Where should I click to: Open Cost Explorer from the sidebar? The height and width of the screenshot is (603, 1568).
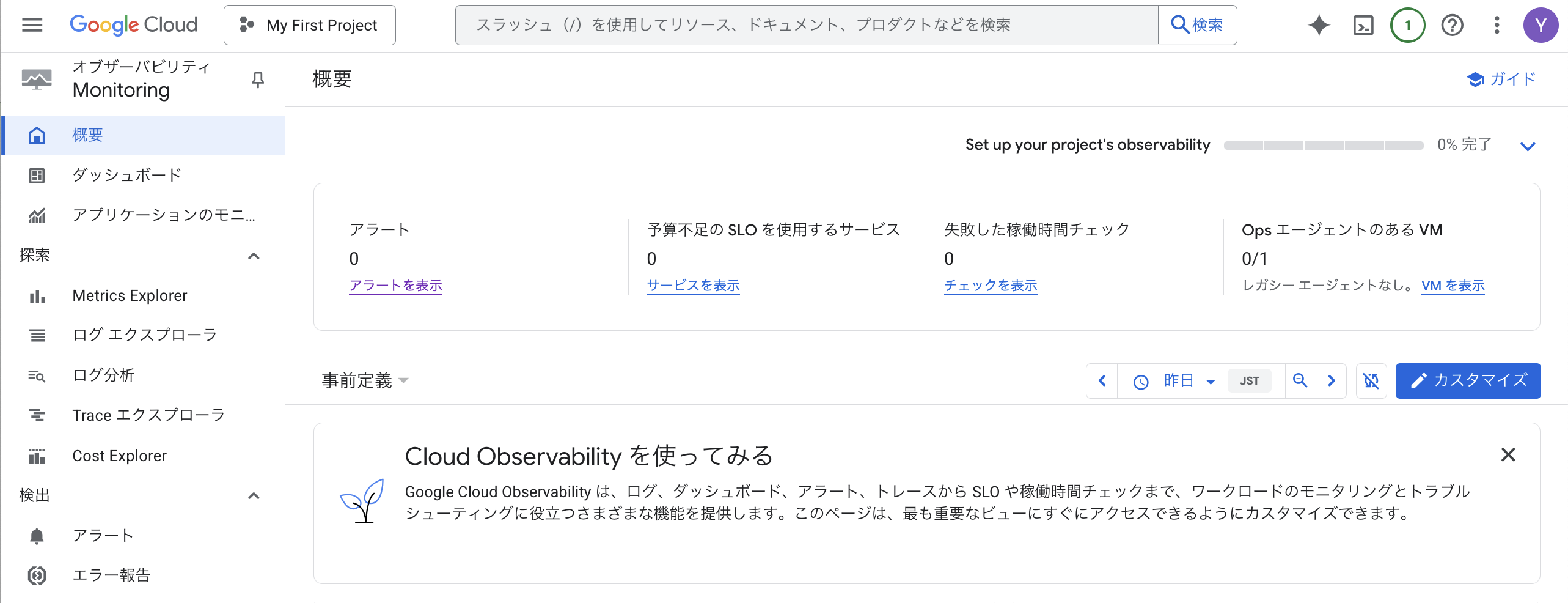[x=120, y=455]
